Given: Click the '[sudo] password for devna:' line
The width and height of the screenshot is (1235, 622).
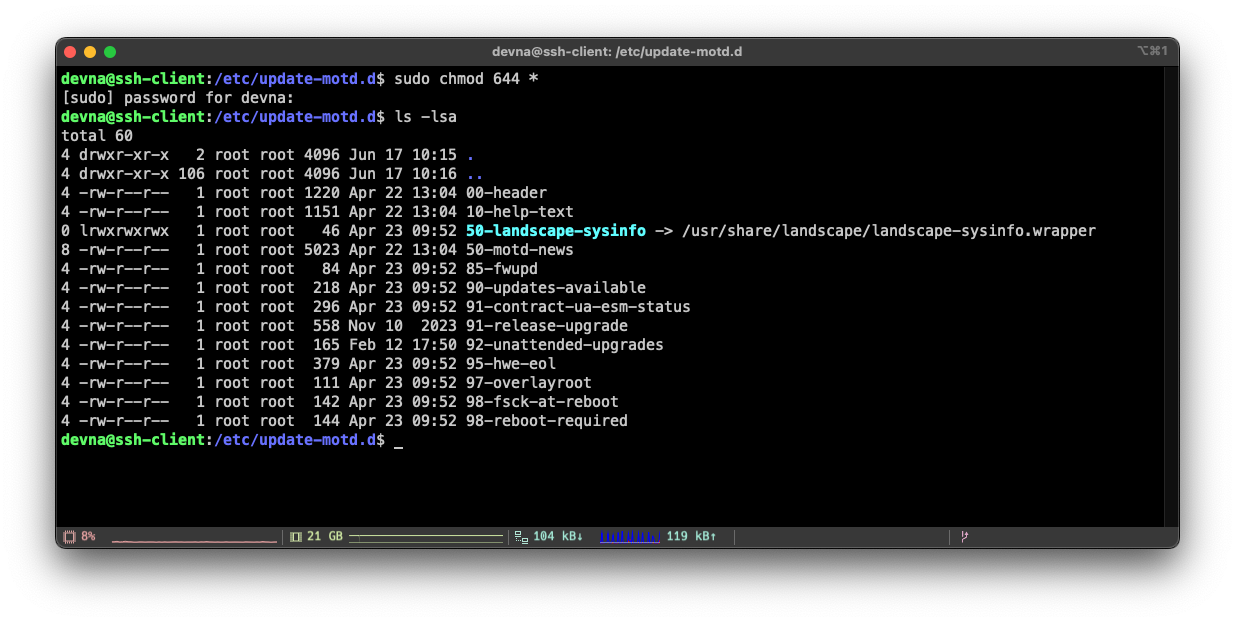Looking at the screenshot, I should pyautogui.click(x=178, y=98).
